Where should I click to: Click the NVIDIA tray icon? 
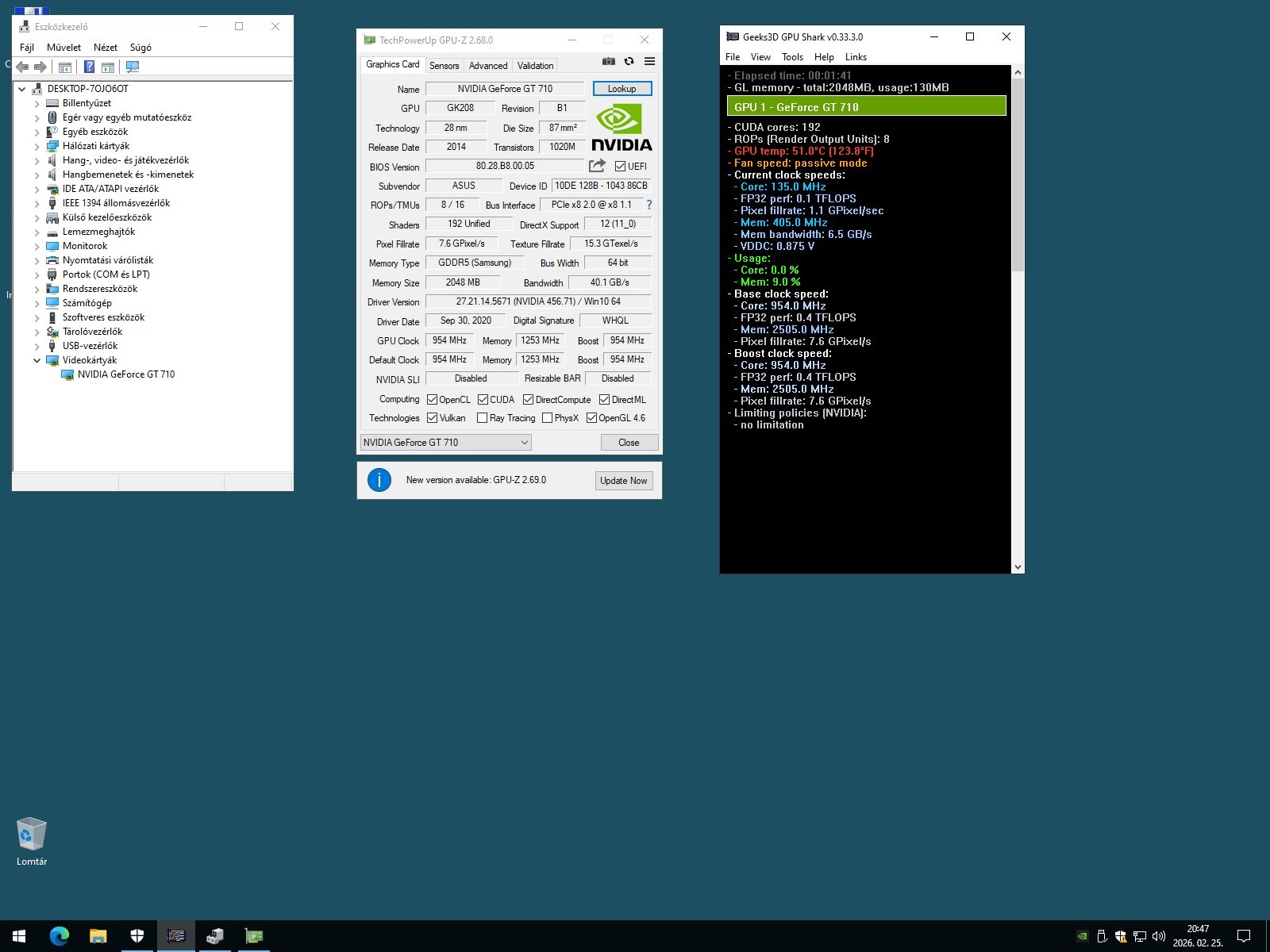pos(1082,936)
